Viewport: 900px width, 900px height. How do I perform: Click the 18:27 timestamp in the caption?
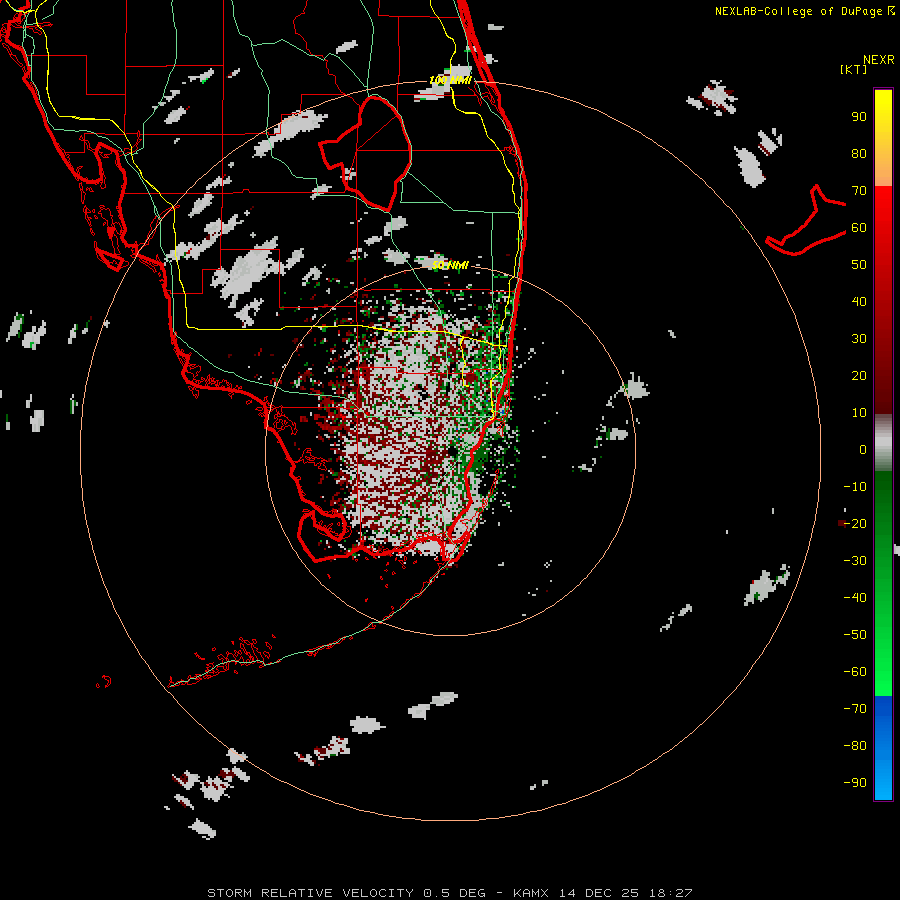670,893
